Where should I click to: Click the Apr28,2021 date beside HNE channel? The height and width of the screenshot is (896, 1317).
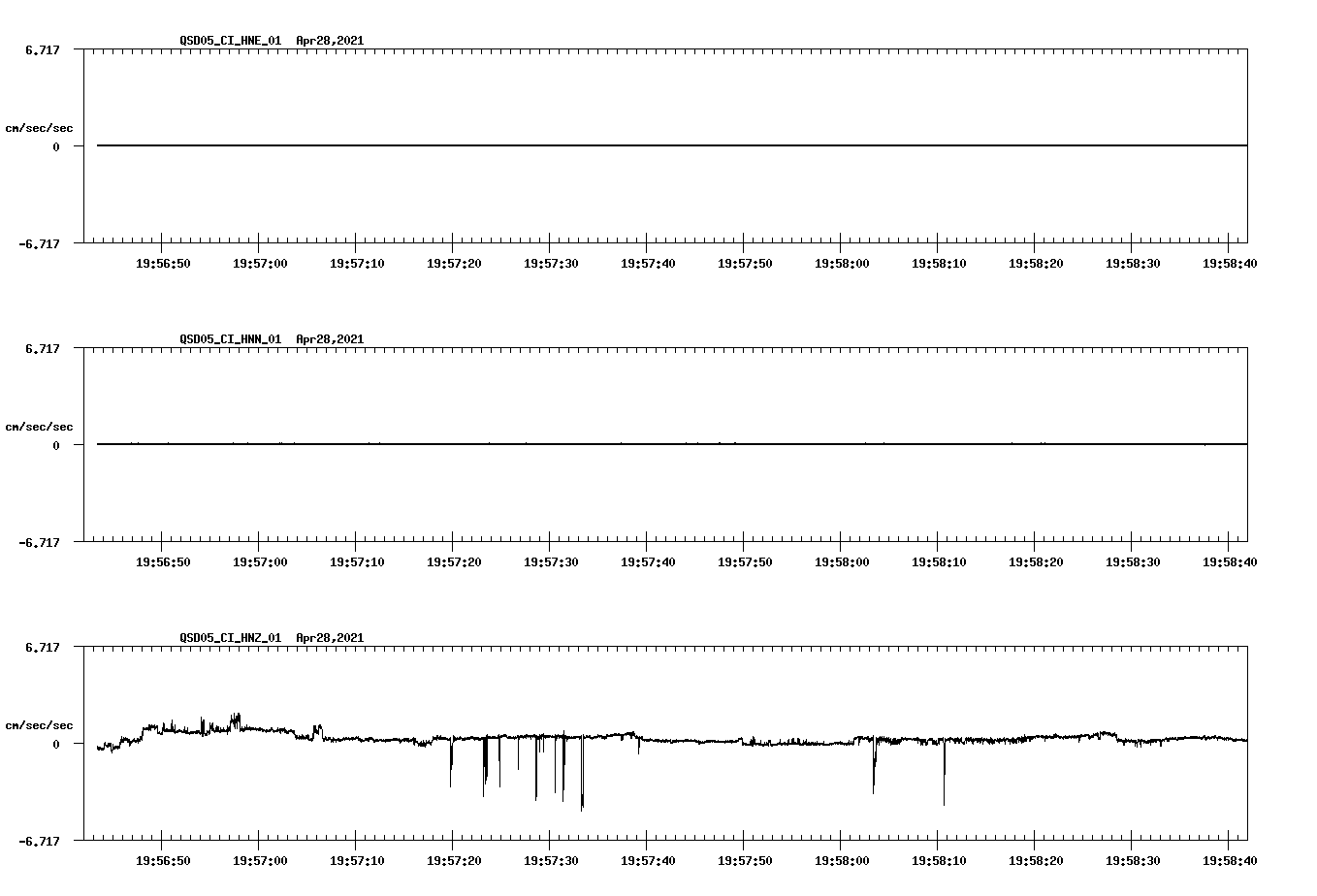[330, 42]
